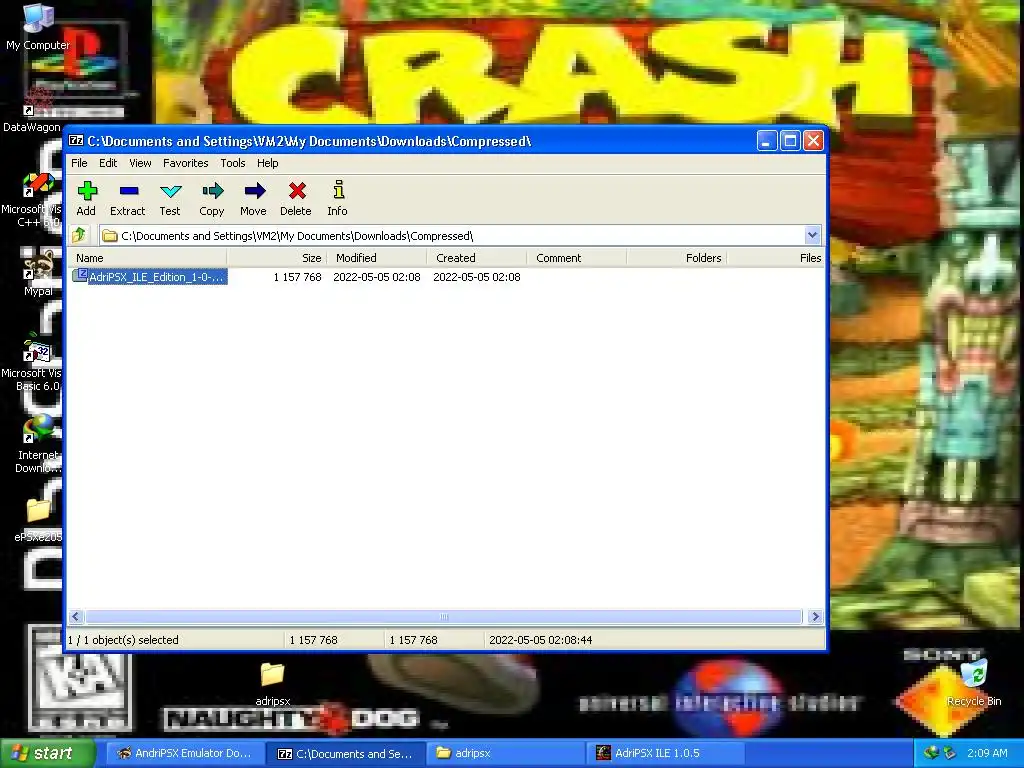Sort by the Name column header

[x=148, y=258]
